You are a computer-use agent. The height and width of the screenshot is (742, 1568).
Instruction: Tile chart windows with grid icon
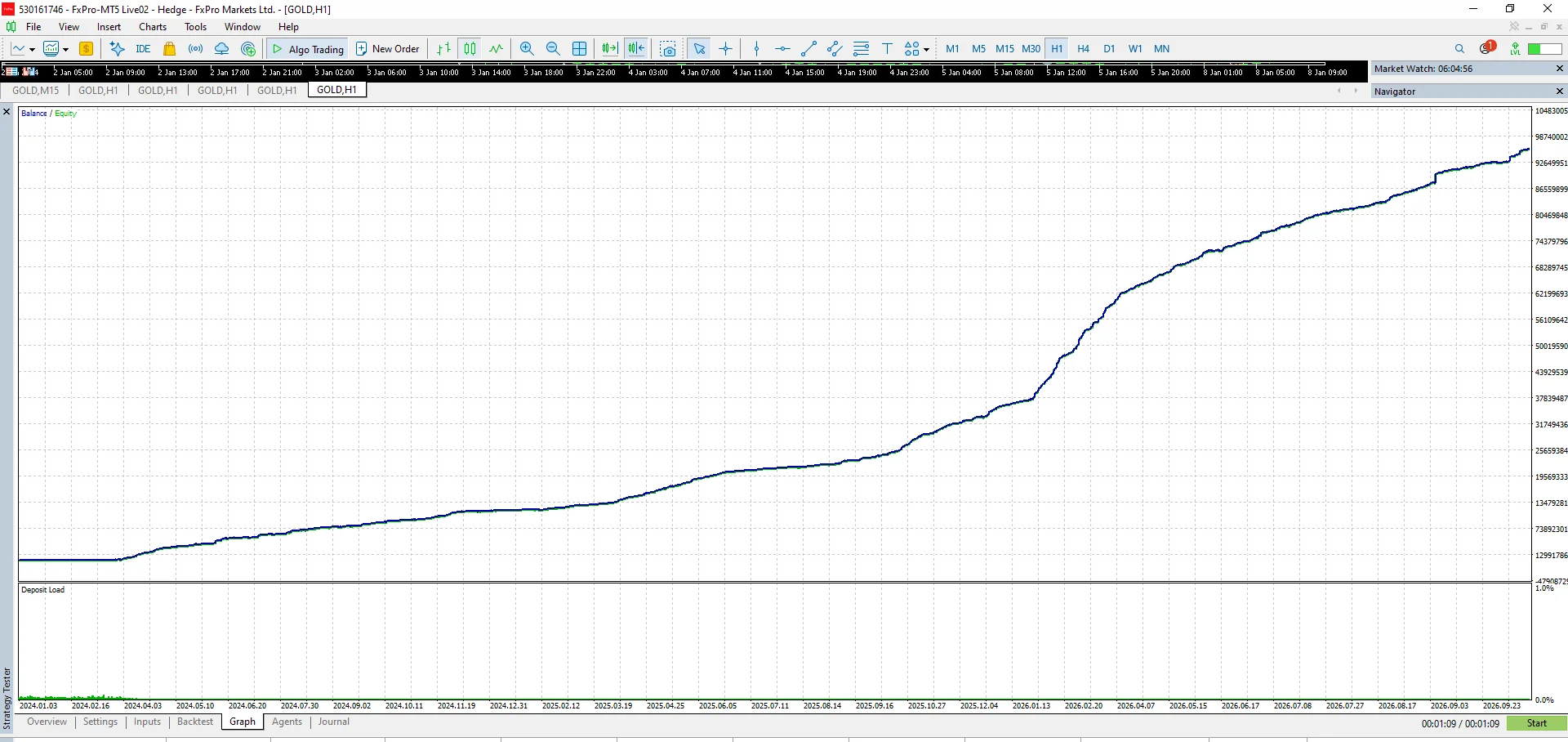click(x=580, y=49)
